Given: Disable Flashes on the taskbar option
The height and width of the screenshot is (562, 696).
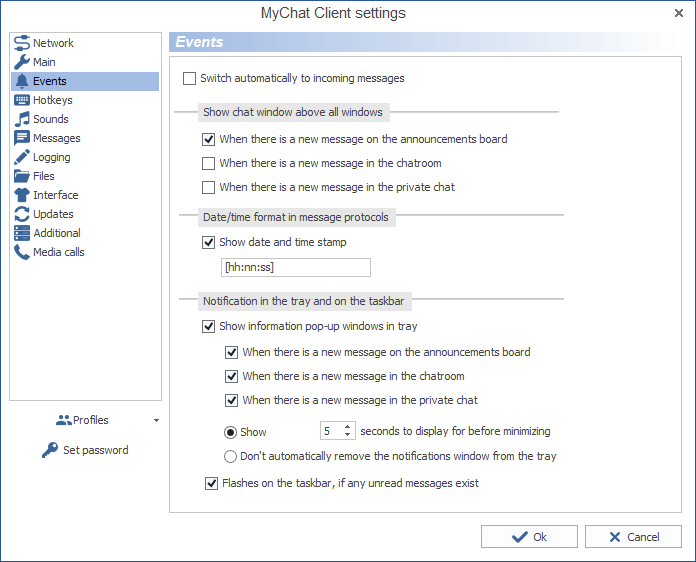Looking at the screenshot, I should point(211,483).
